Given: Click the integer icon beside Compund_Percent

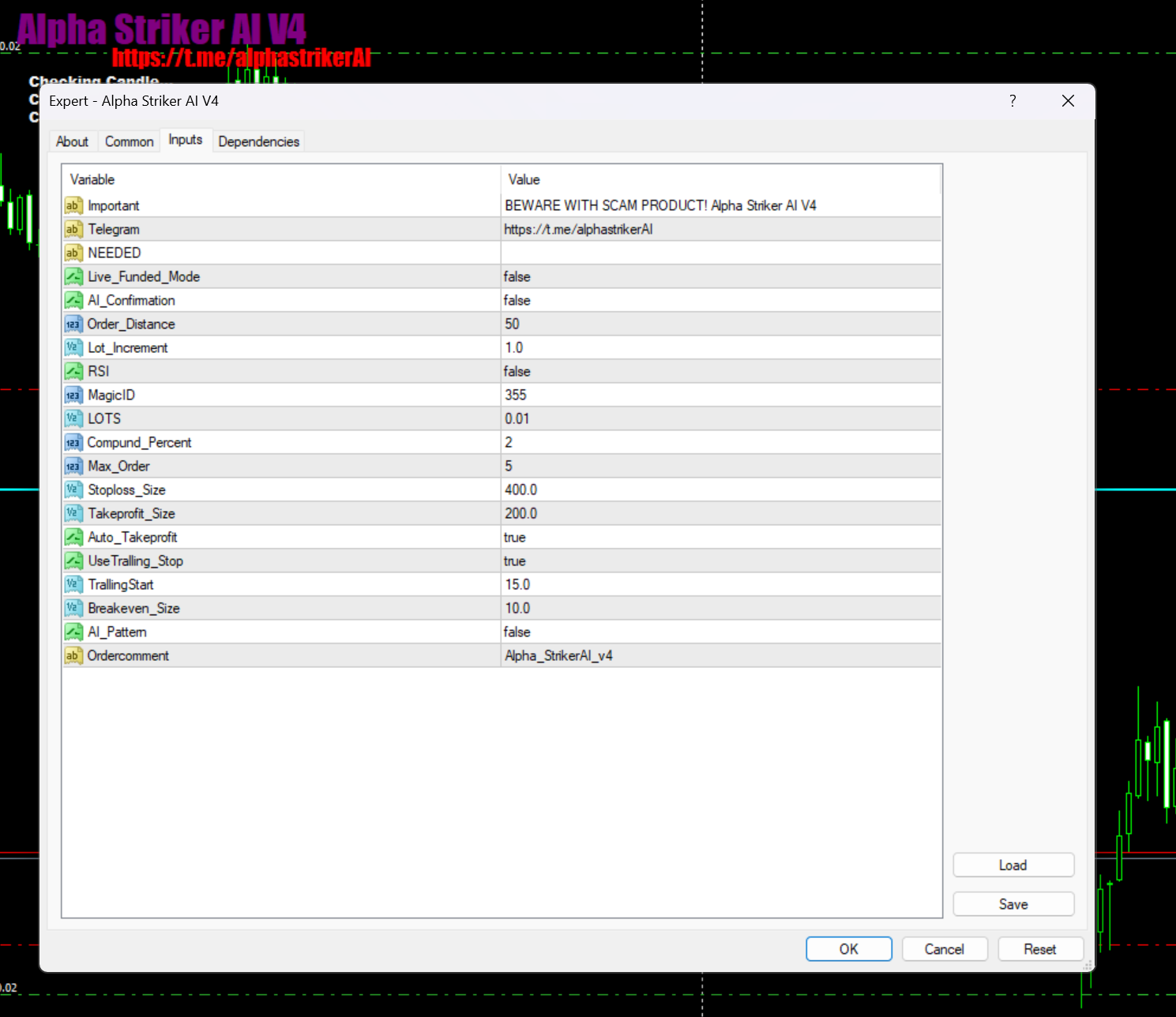Looking at the screenshot, I should click(x=73, y=442).
